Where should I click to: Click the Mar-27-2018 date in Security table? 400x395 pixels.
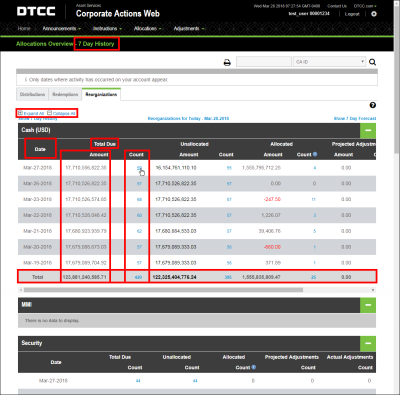click(x=53, y=381)
